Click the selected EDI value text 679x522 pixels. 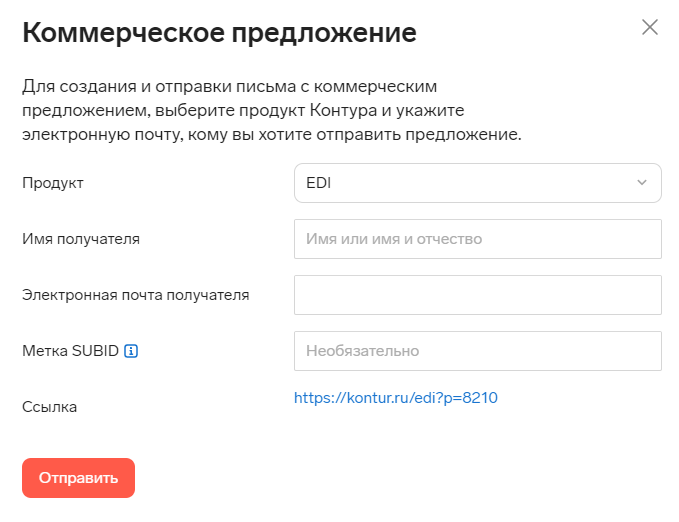click(318, 183)
